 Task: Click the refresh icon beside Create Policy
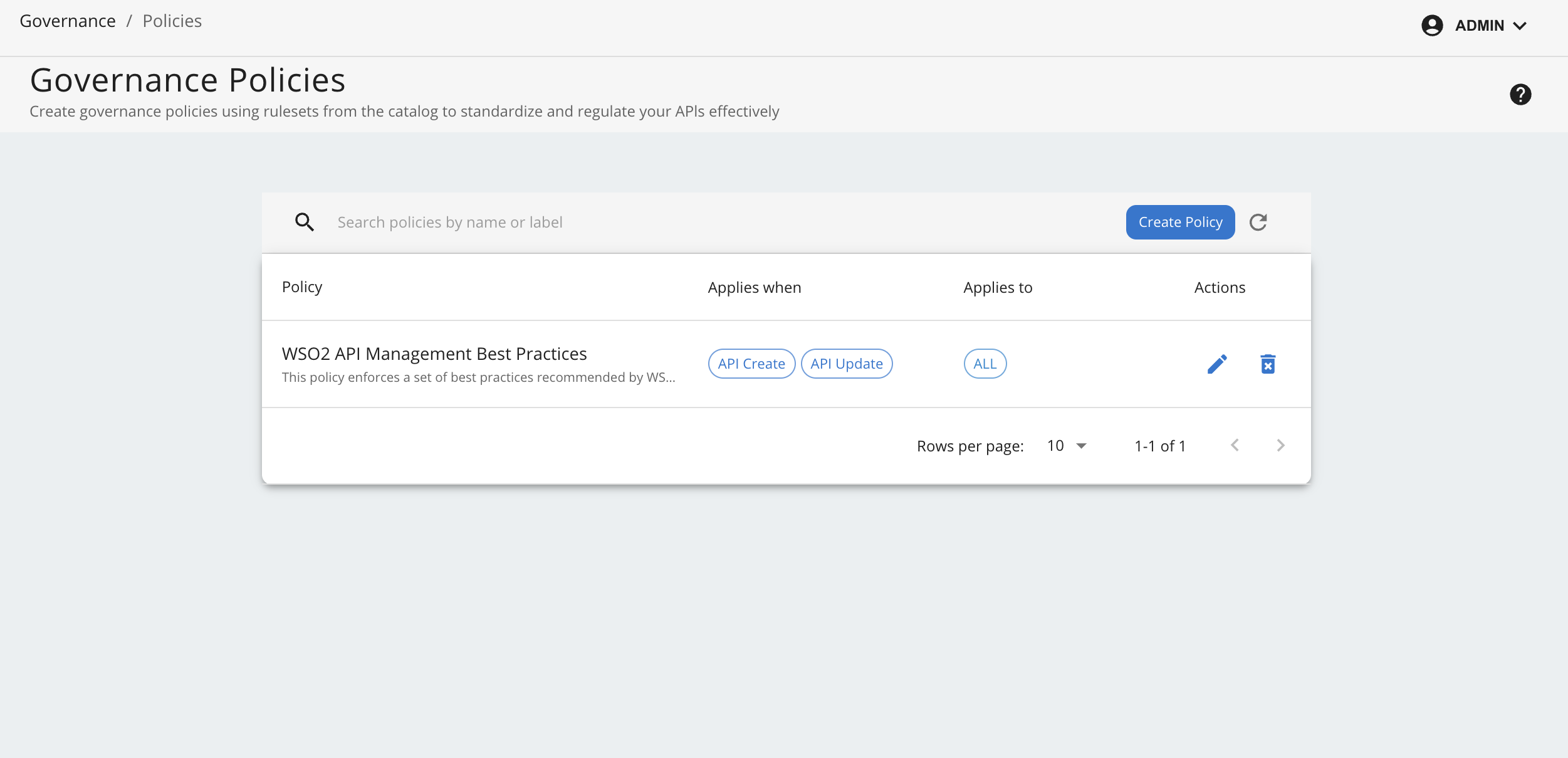(1258, 223)
